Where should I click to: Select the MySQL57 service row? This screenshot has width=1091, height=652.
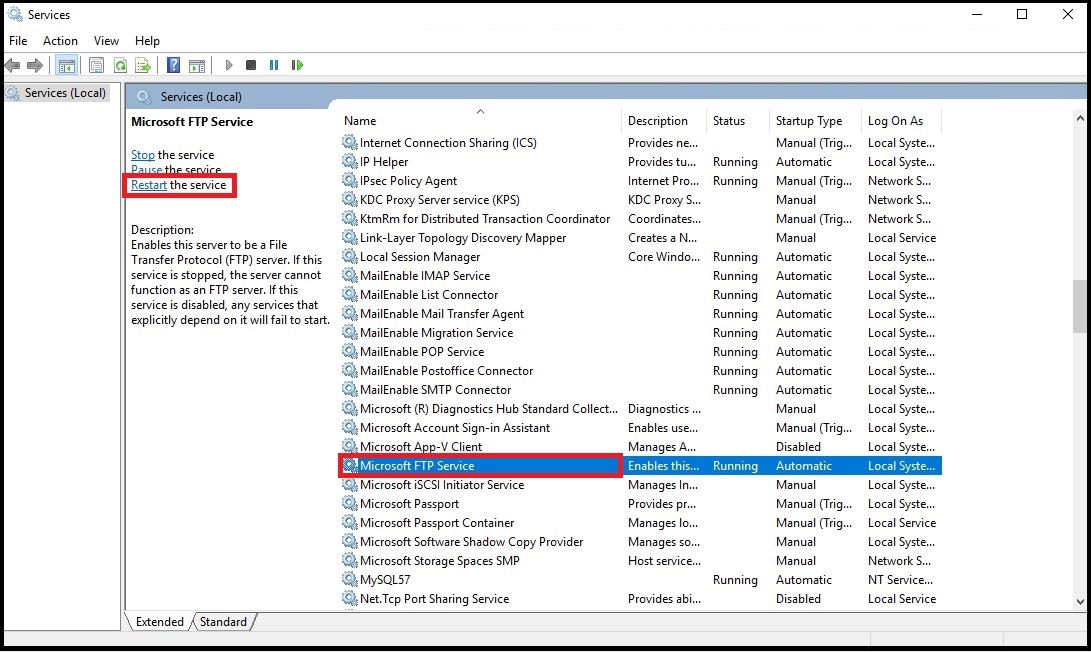click(x=385, y=580)
